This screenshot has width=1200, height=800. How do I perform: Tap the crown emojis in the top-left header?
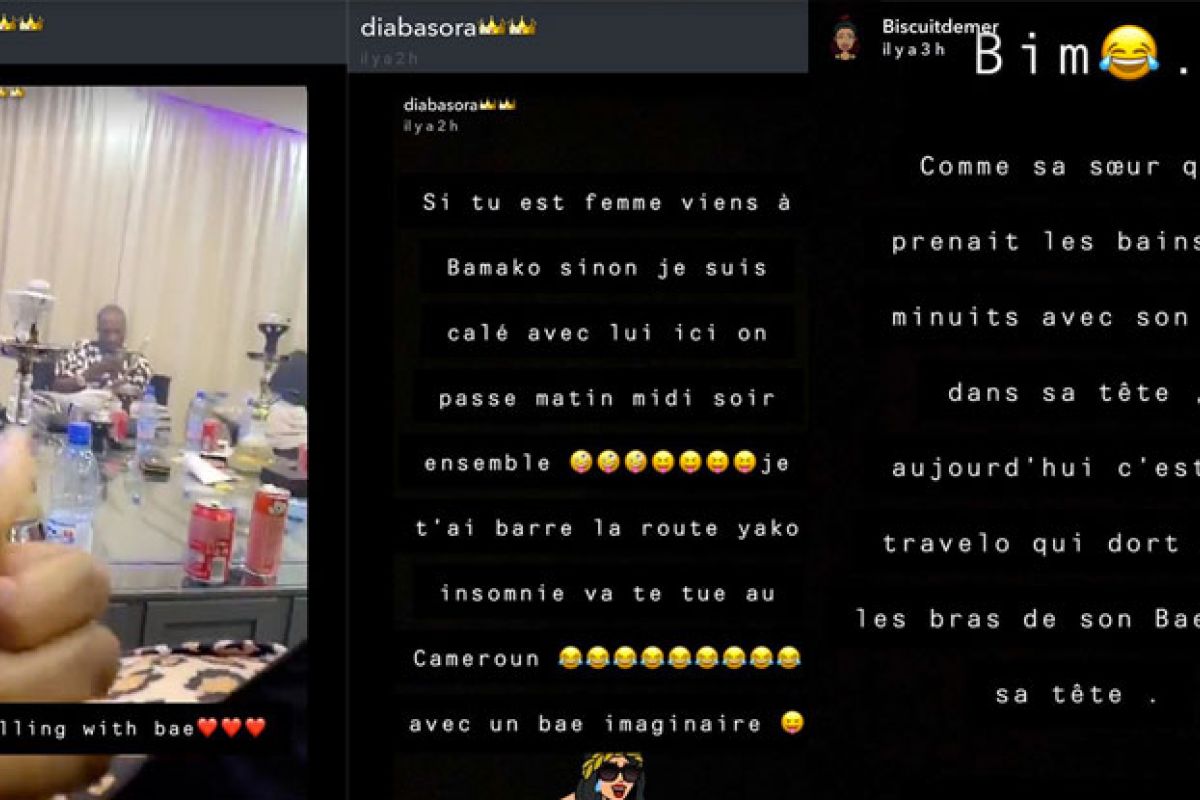tap(21, 22)
